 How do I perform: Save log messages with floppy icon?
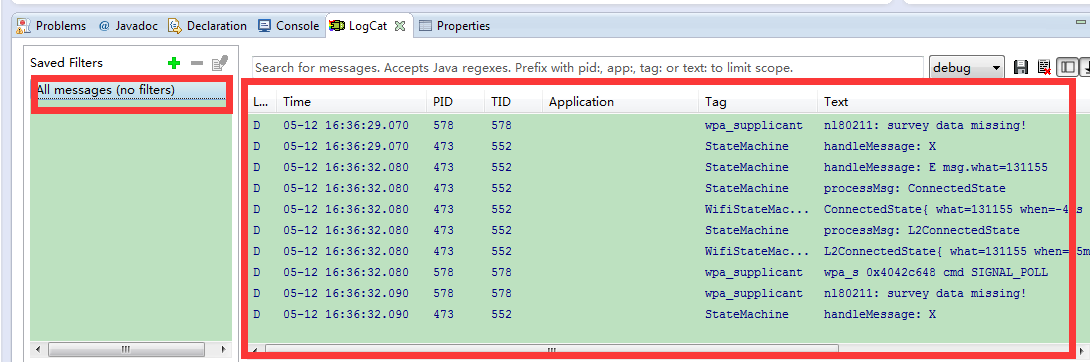pos(1020,67)
